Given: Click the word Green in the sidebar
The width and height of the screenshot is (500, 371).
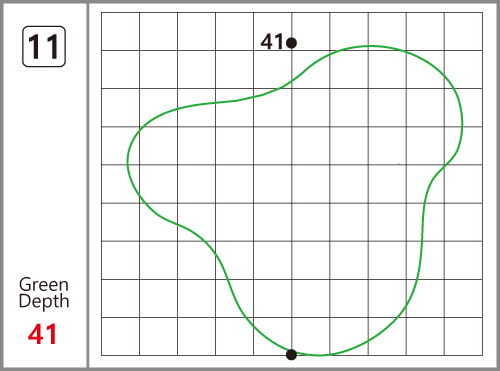Looking at the screenshot, I should pos(44,285).
